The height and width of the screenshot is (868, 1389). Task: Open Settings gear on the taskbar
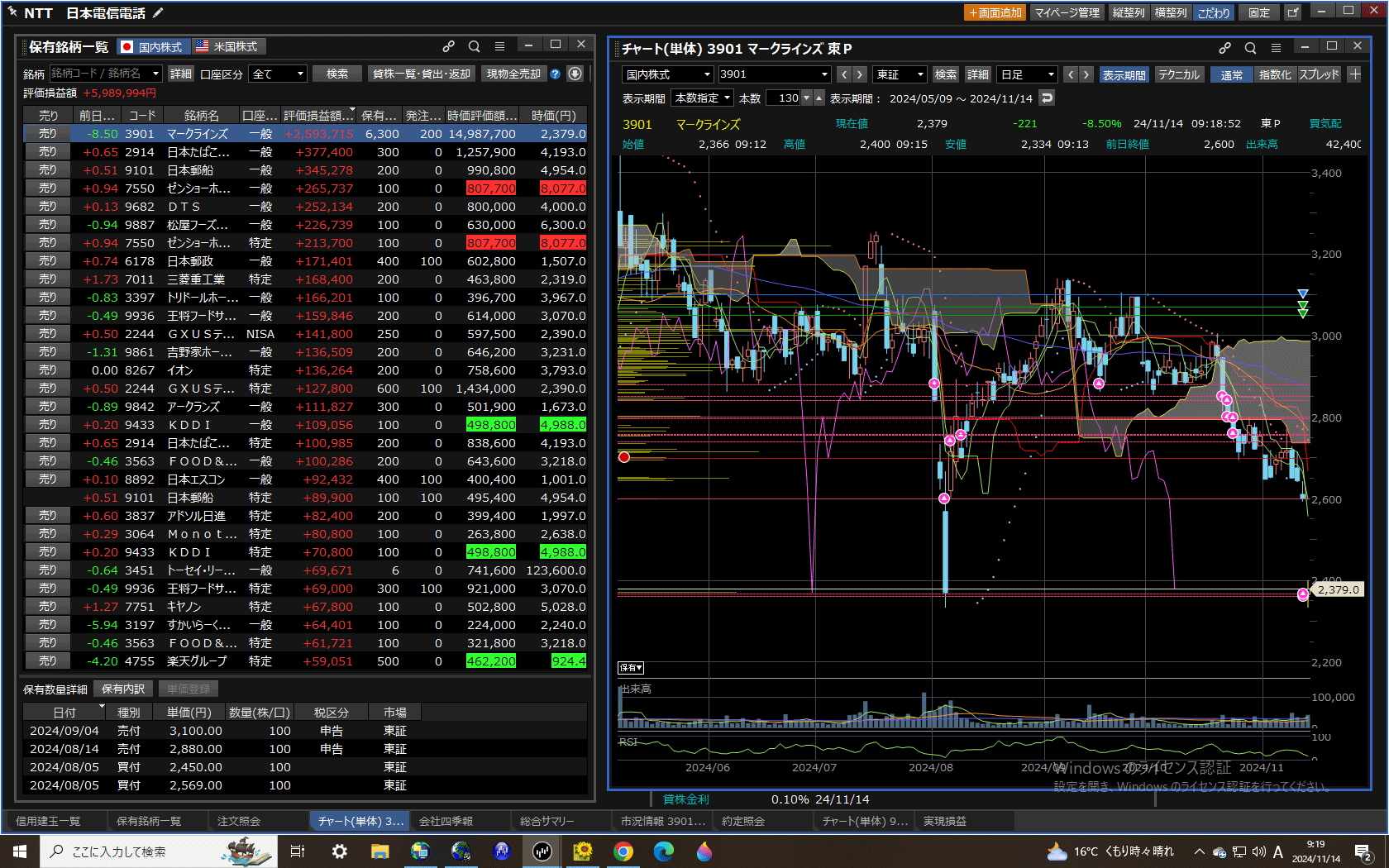coord(339,851)
